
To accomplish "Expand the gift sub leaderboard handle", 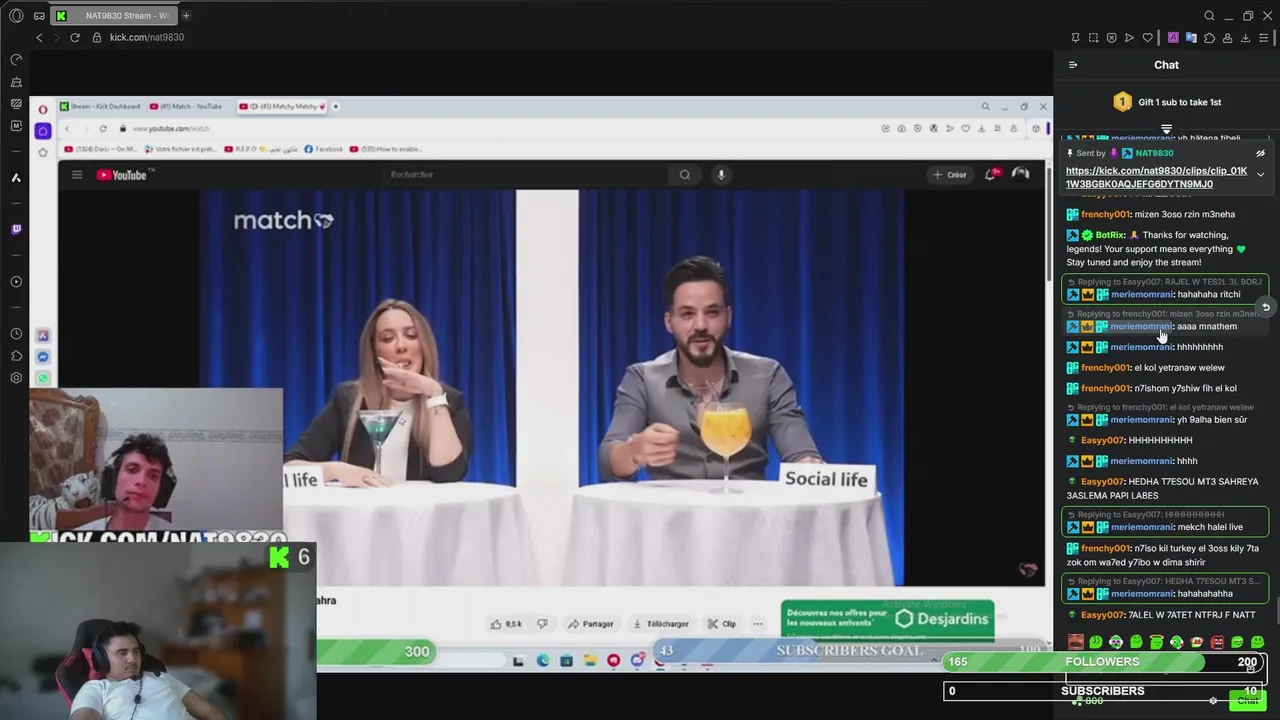I will 1166,129.
